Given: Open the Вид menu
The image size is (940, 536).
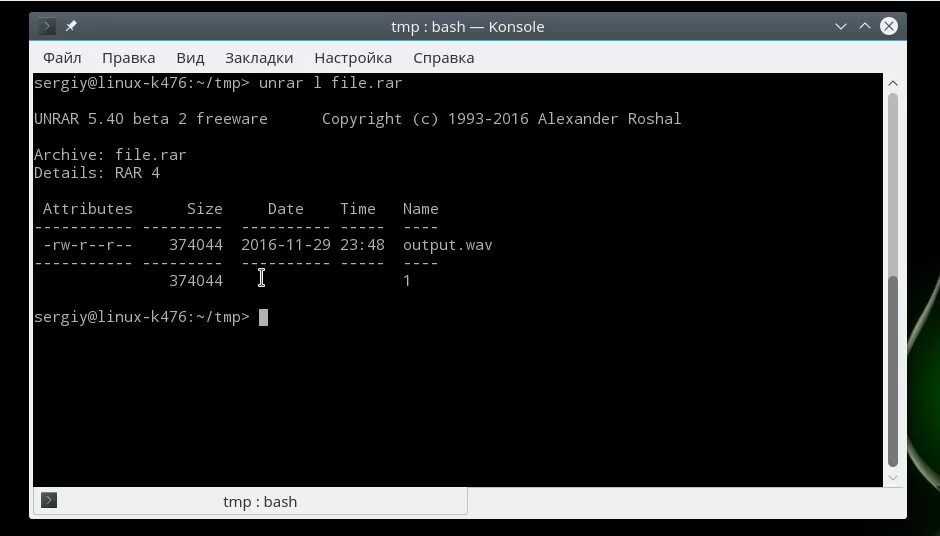Looking at the screenshot, I should coord(190,58).
